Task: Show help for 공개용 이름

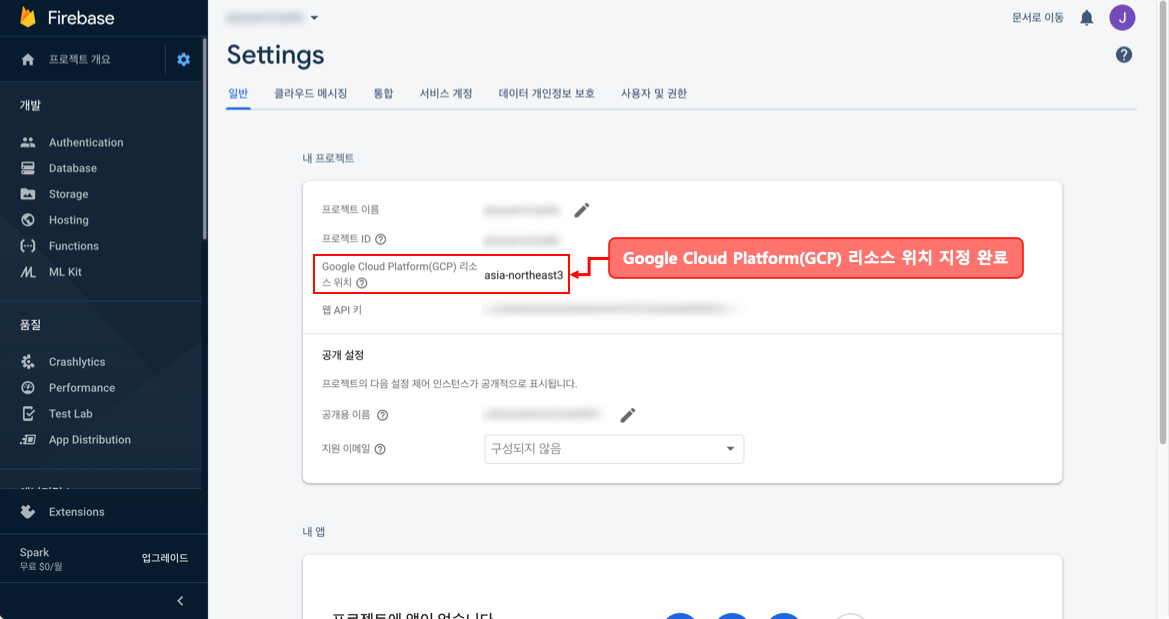Action: tap(382, 415)
